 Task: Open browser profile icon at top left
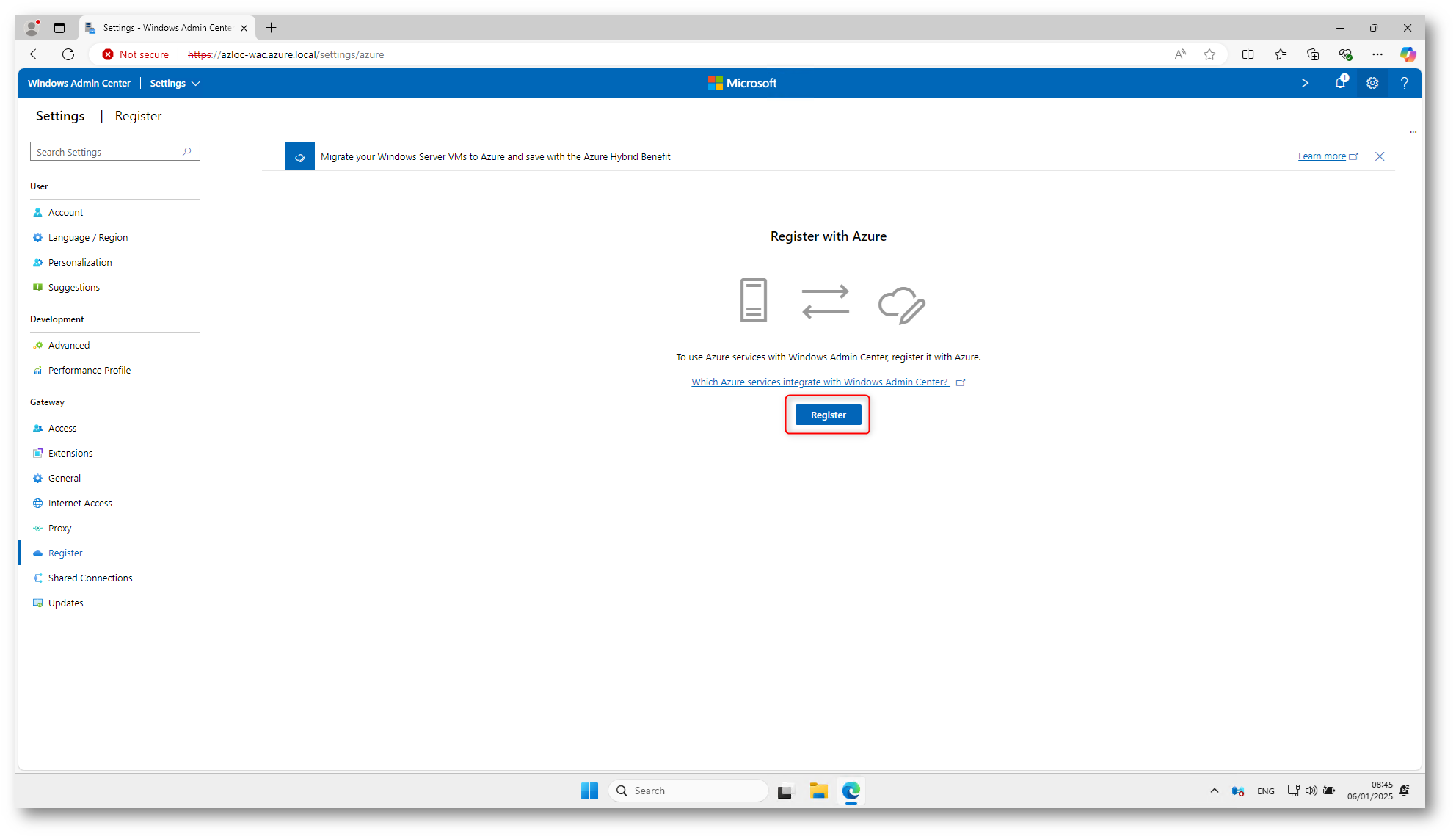pos(32,28)
